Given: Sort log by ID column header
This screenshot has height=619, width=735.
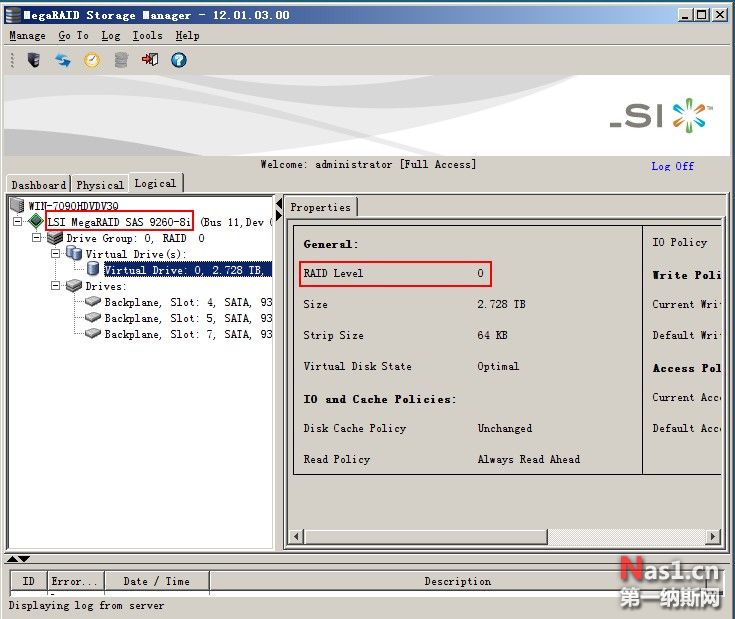Looking at the screenshot, I should click(x=29, y=581).
